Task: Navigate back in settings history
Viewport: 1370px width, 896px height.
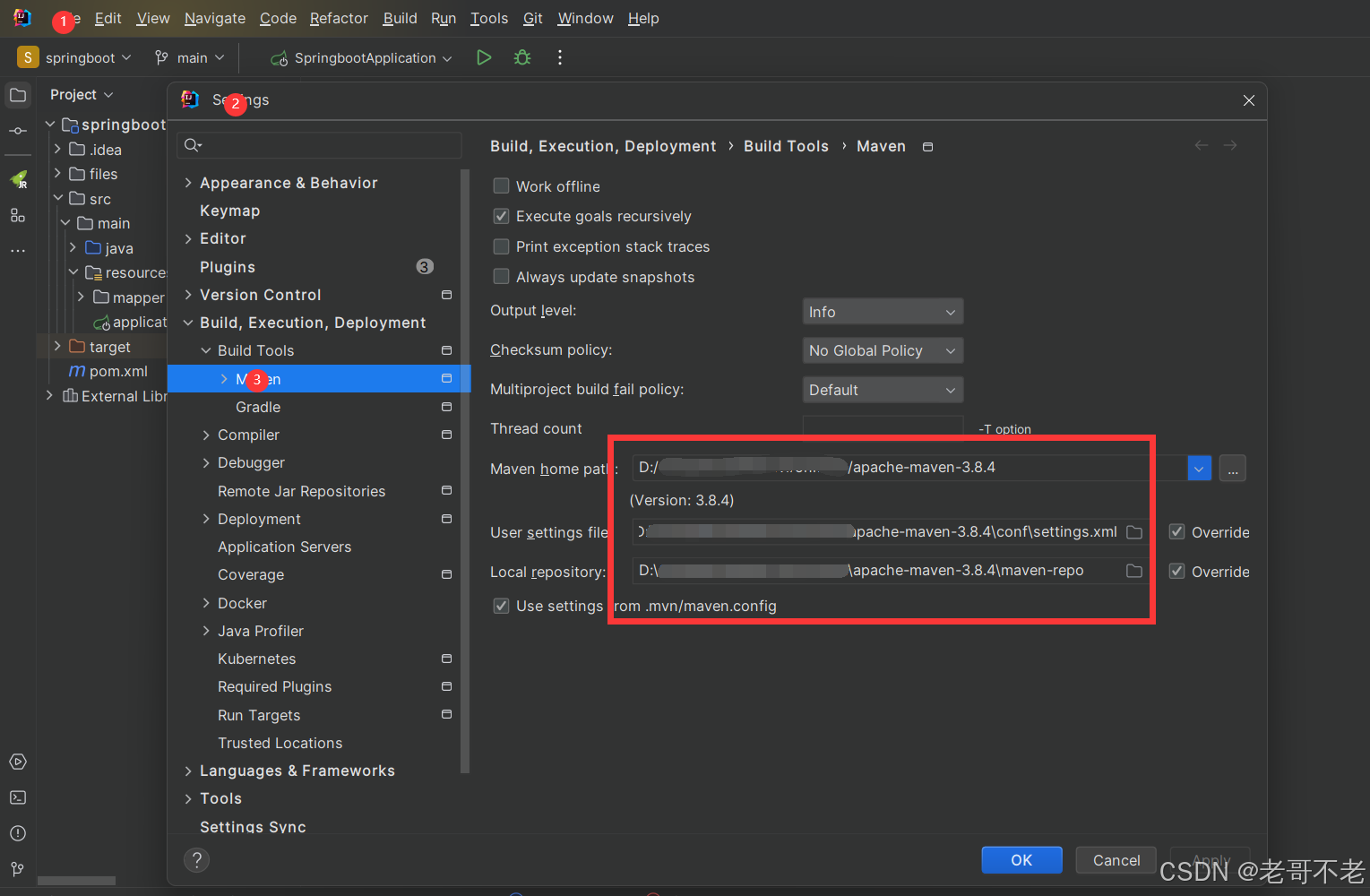Action: (1202, 145)
